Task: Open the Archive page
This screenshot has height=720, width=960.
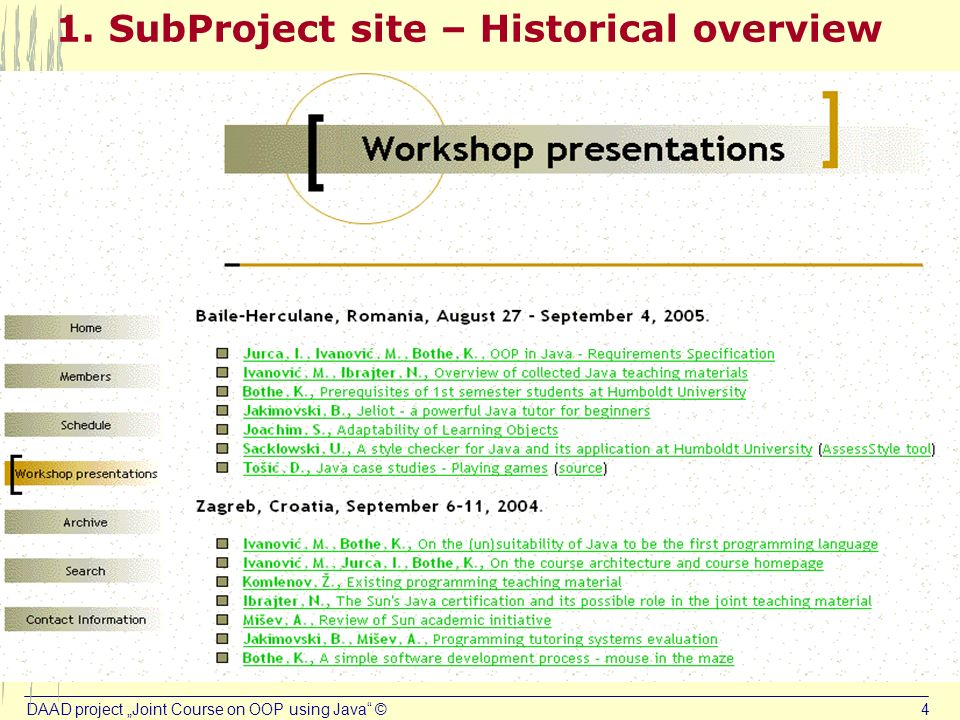Action: click(83, 522)
